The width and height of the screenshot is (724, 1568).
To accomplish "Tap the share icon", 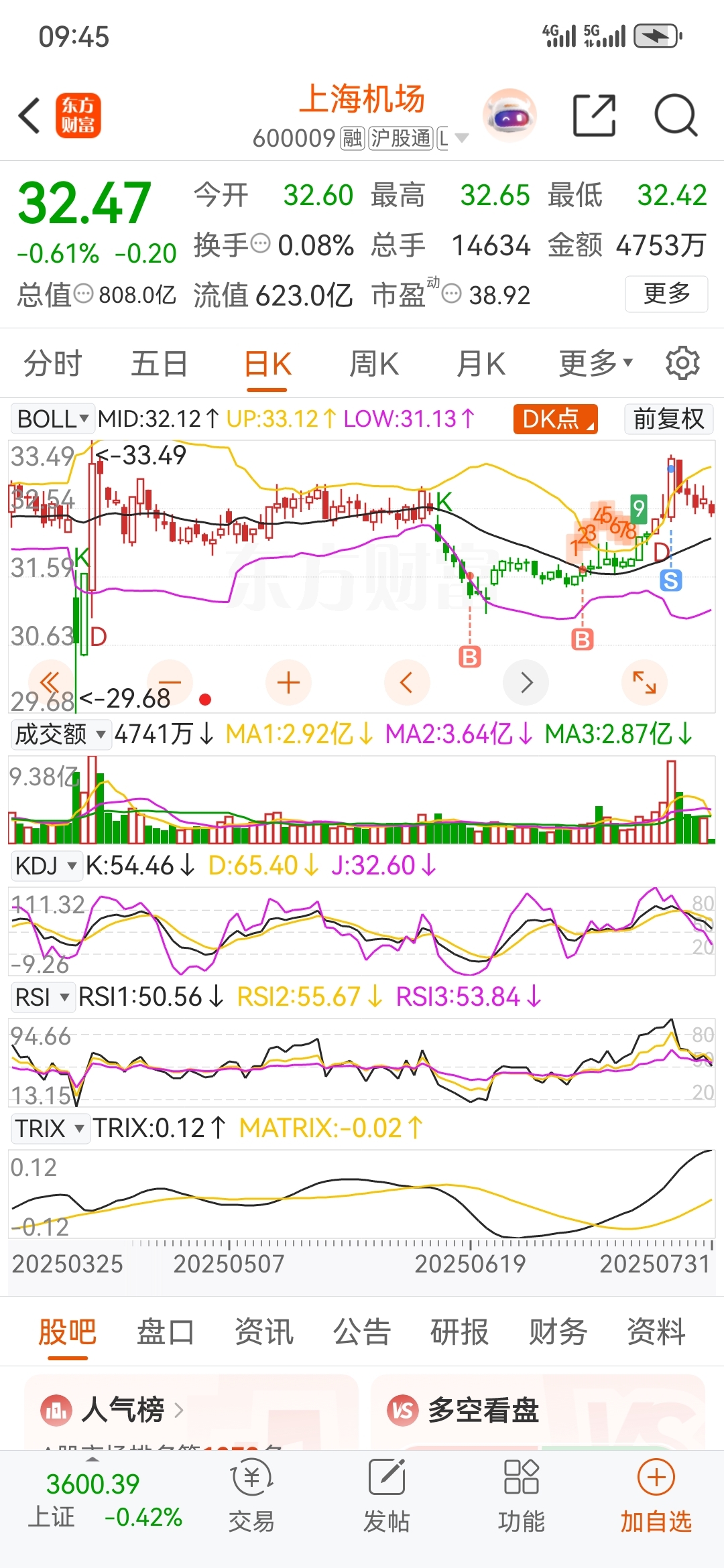I will point(594,115).
